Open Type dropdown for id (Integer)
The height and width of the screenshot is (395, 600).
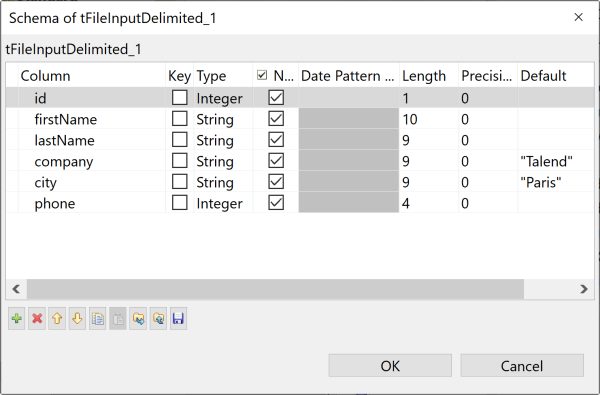tap(223, 98)
